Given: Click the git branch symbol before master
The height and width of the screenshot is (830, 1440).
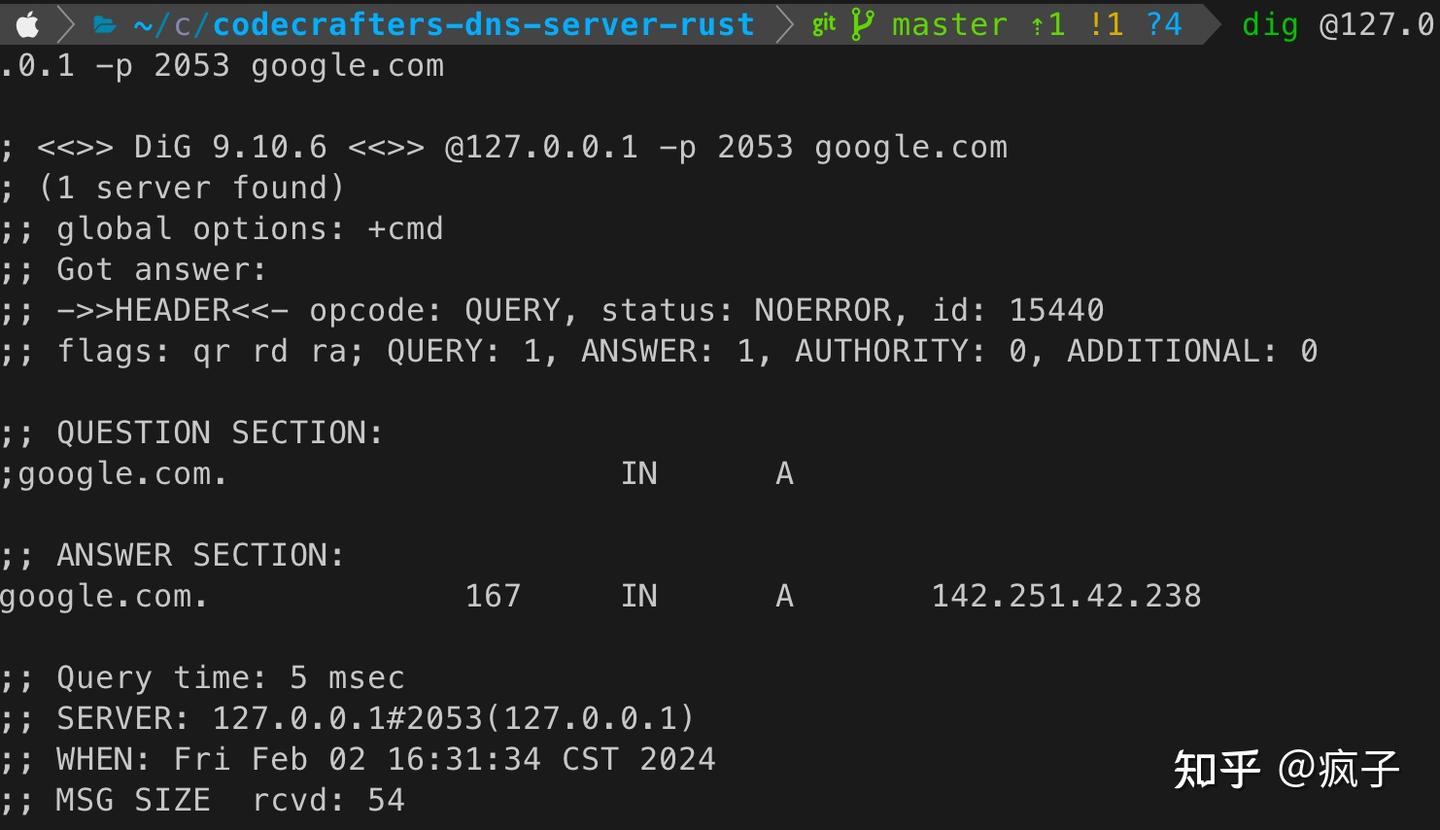Looking at the screenshot, I should [861, 24].
